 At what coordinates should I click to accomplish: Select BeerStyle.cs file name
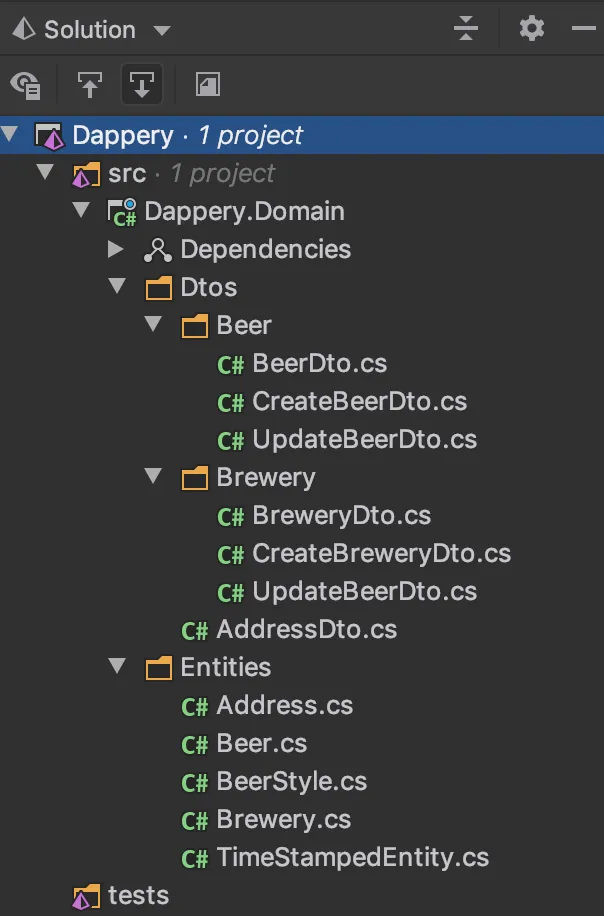[x=291, y=781]
